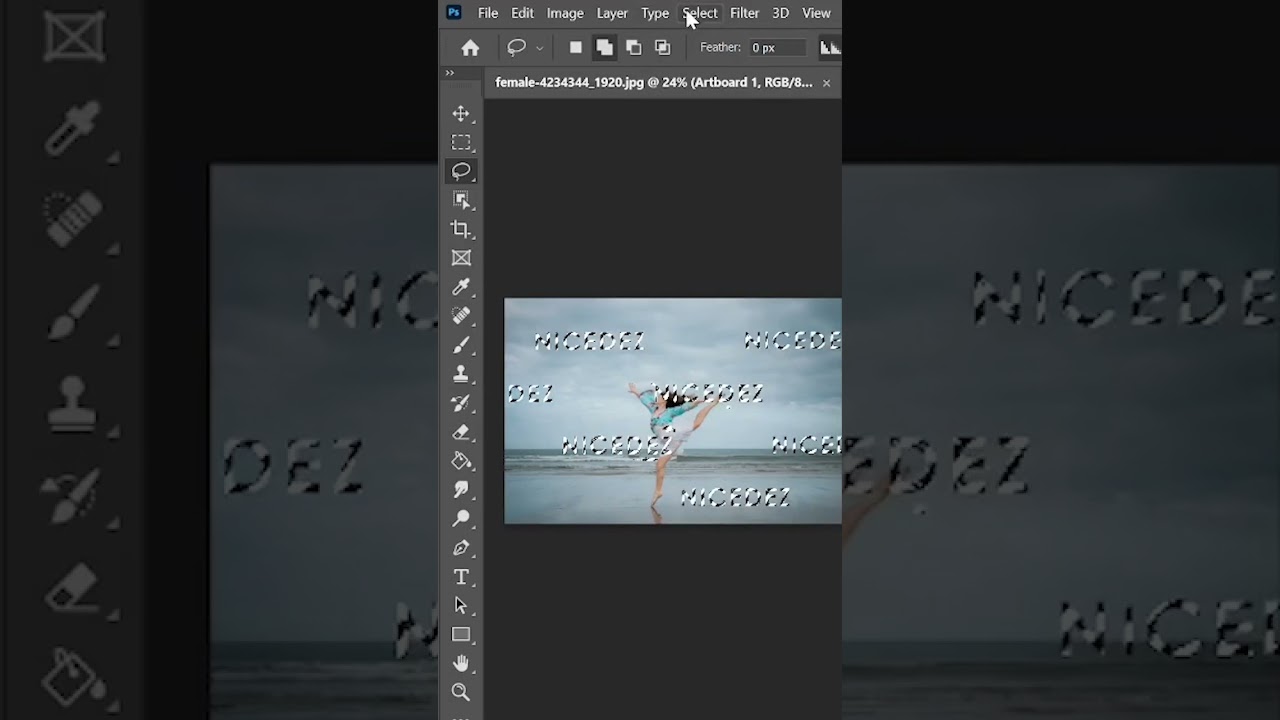Image resolution: width=1280 pixels, height=720 pixels.
Task: Enable Intersect with selection mode
Action: point(662,47)
